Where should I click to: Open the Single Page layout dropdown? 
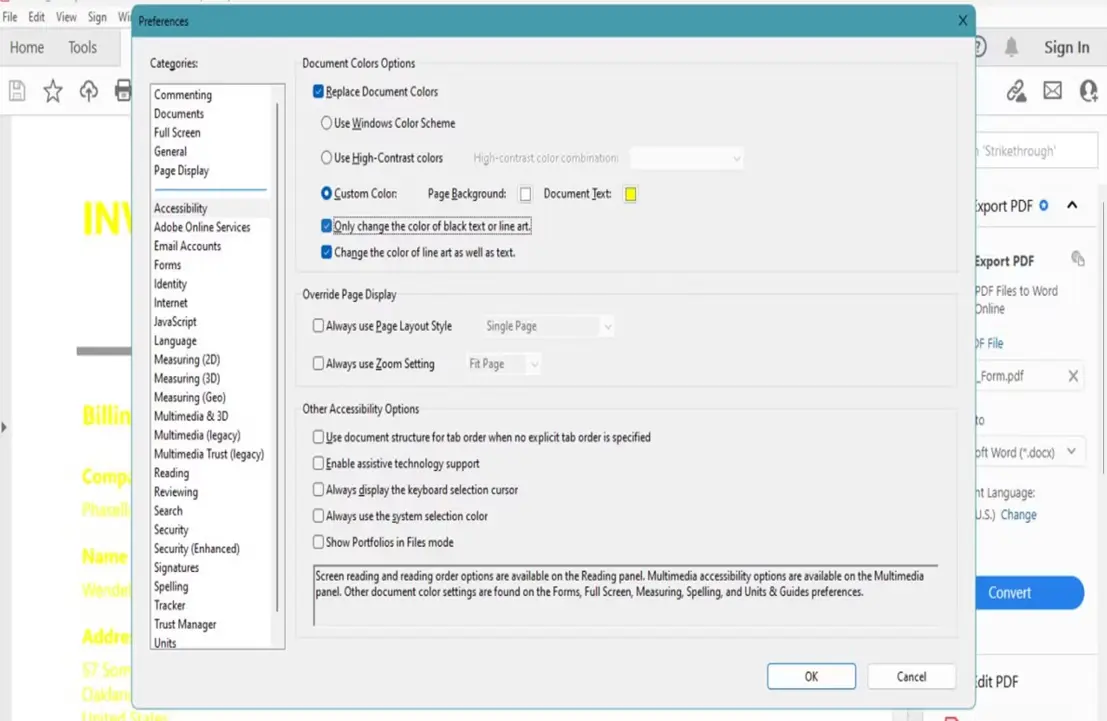547,326
